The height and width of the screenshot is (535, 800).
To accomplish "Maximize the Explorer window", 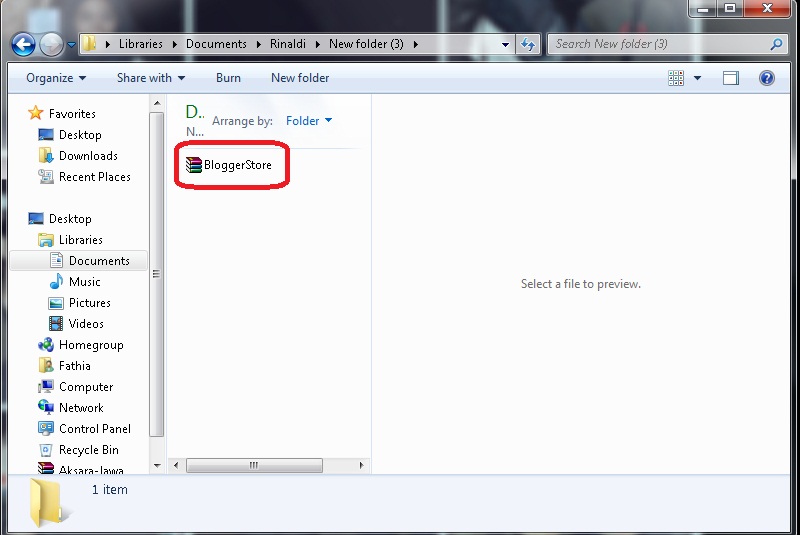I will 730,9.
